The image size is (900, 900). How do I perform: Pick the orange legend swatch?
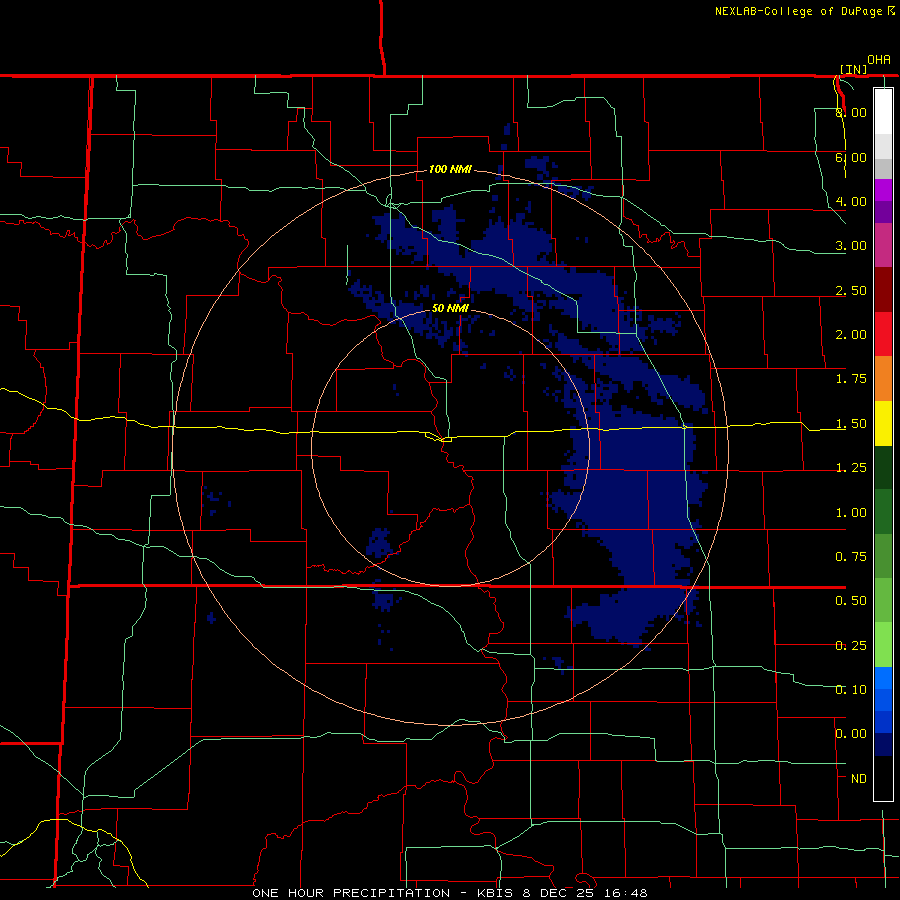tap(883, 379)
